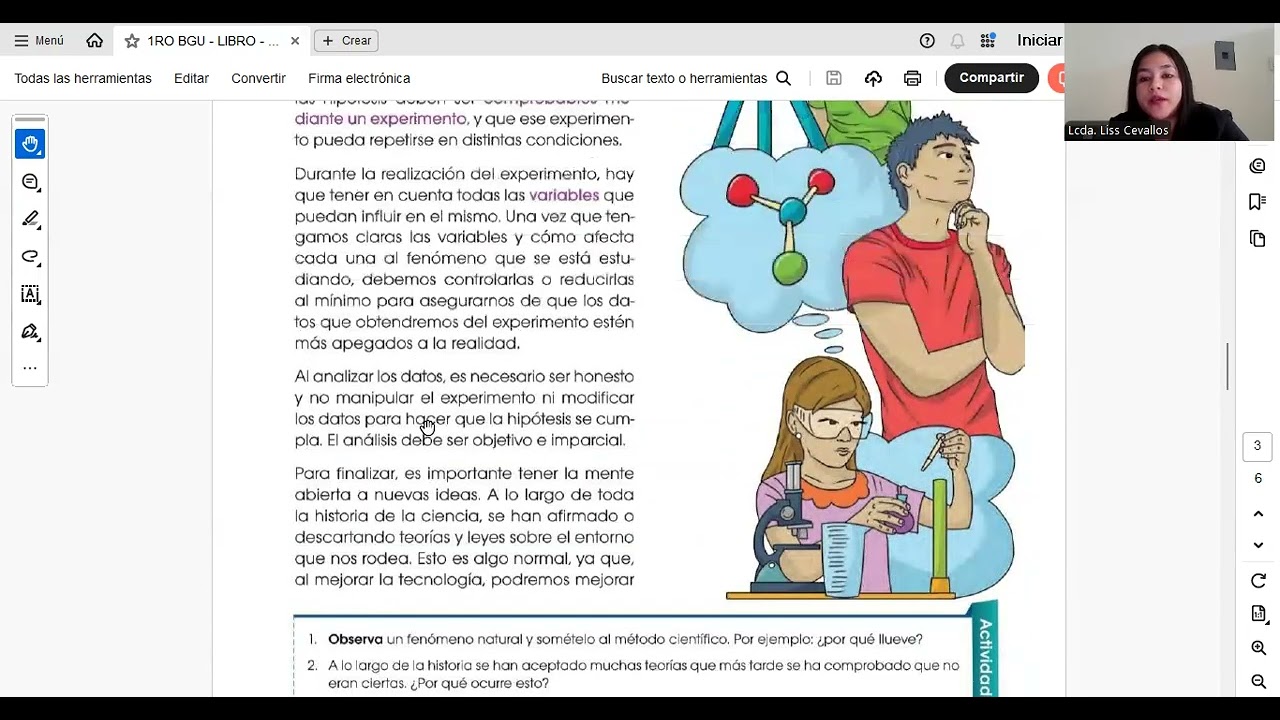The width and height of the screenshot is (1280, 720).
Task: Click the total page count 6
Action: click(1258, 479)
